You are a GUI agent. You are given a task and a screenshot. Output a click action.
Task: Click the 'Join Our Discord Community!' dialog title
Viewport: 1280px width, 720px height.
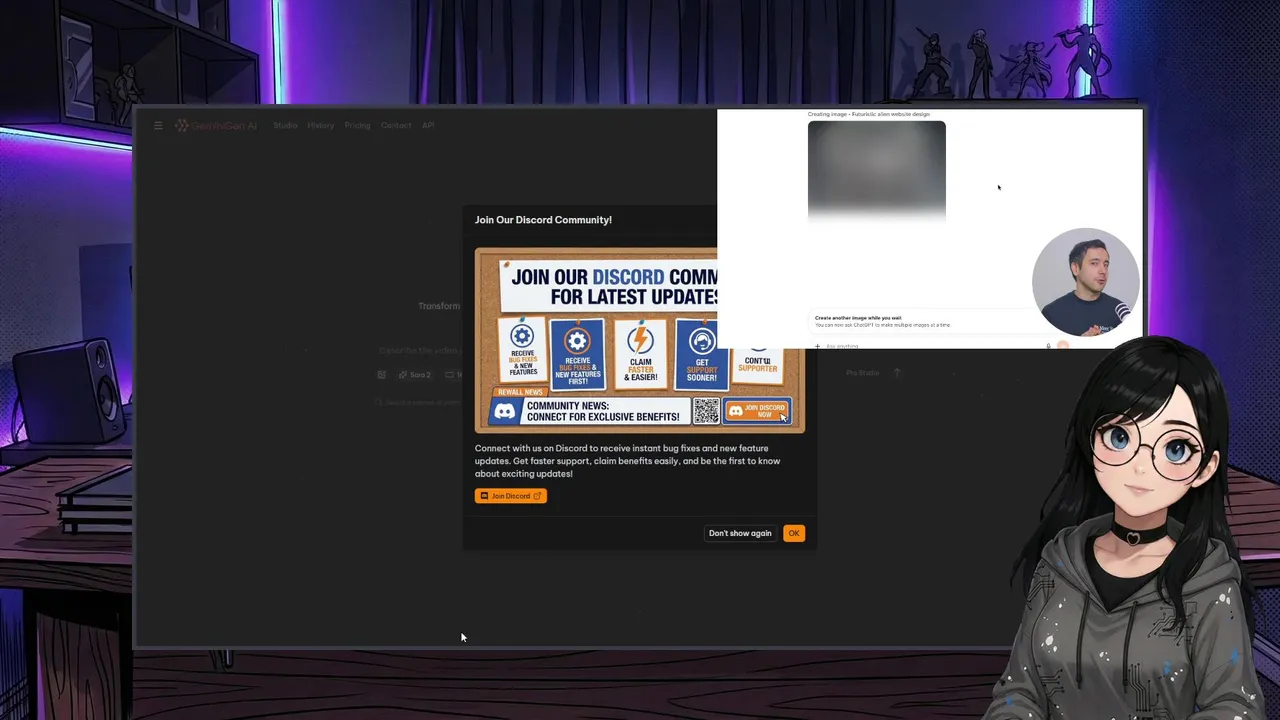click(x=543, y=220)
